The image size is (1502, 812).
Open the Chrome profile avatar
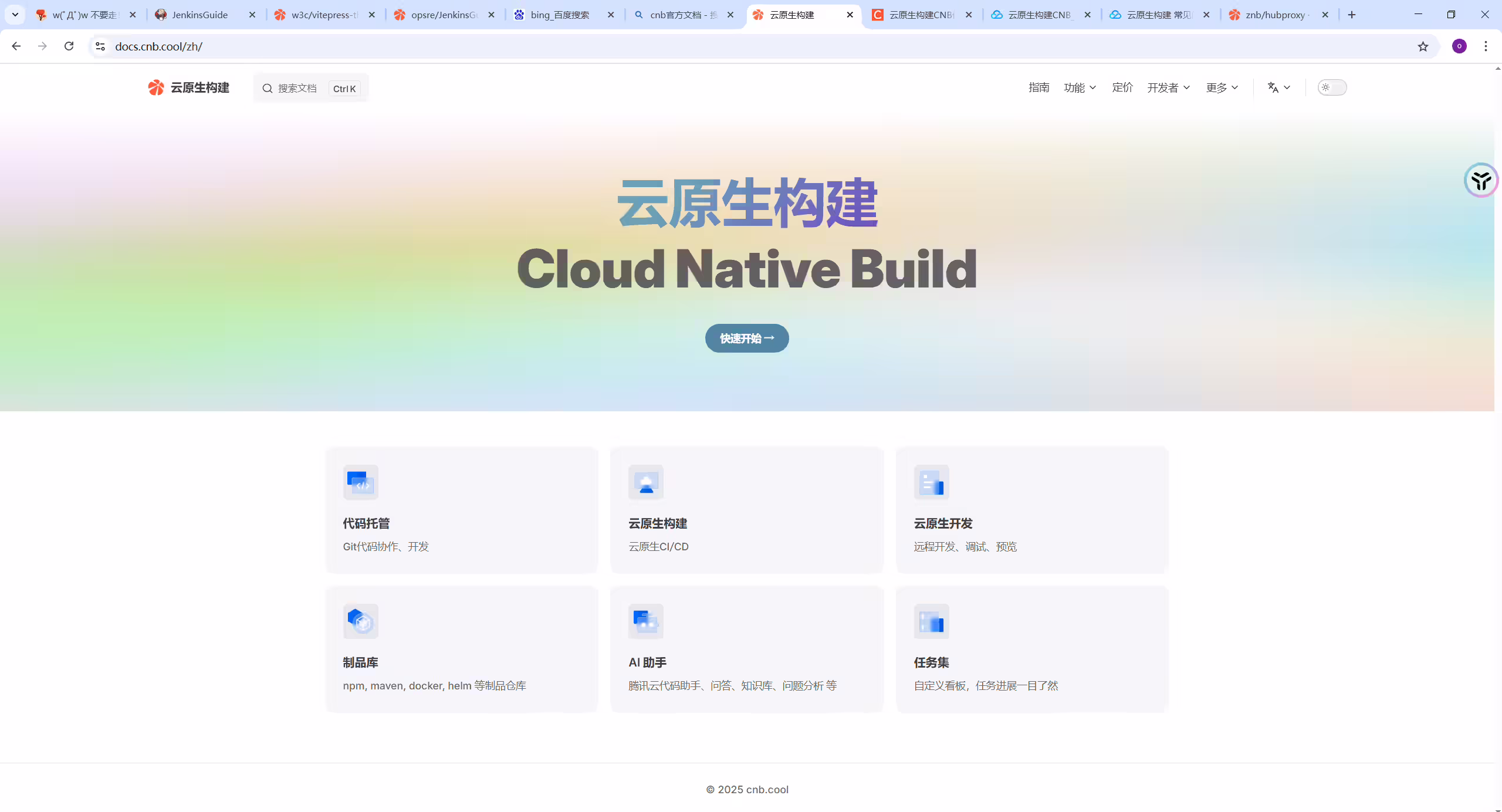coord(1459,46)
